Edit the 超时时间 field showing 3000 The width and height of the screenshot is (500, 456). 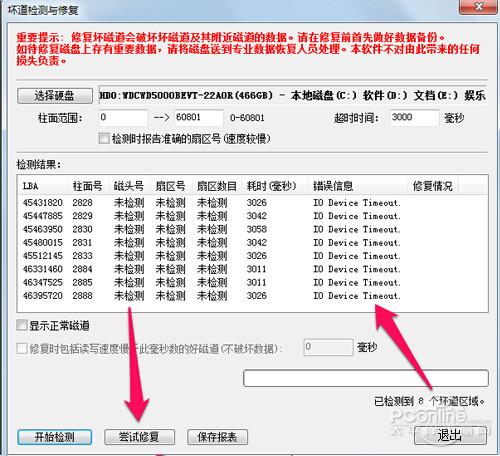[415, 118]
